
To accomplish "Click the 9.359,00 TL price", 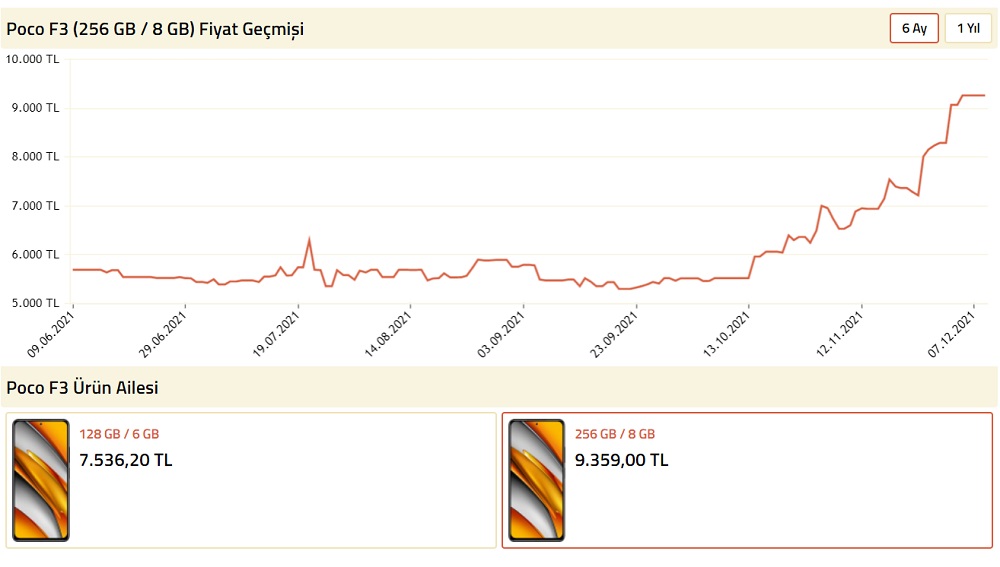I will pos(621,460).
